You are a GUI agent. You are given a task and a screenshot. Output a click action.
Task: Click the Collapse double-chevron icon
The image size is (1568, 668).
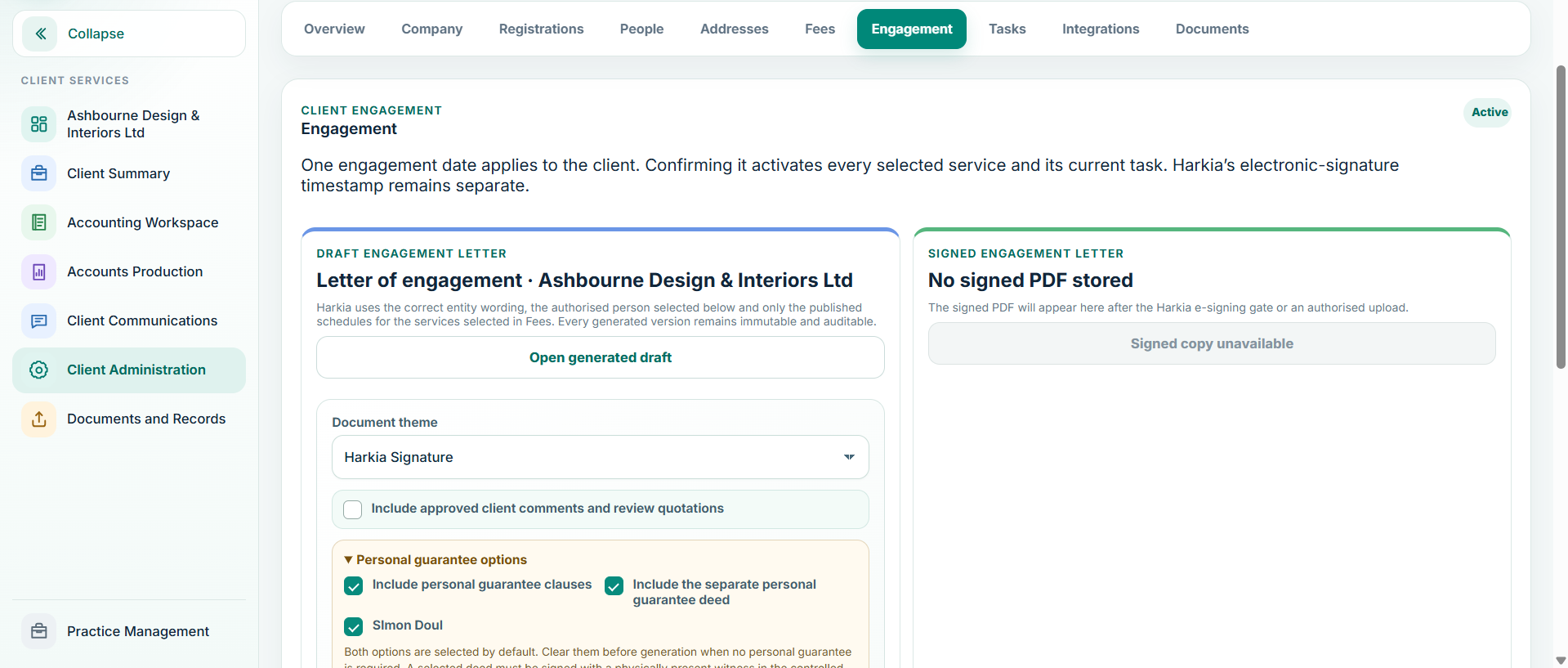click(39, 34)
